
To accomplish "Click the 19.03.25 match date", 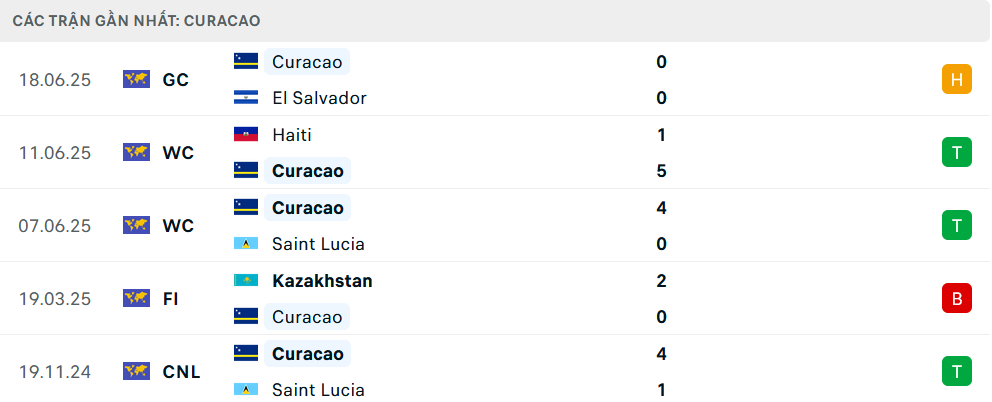I will 55,299.
